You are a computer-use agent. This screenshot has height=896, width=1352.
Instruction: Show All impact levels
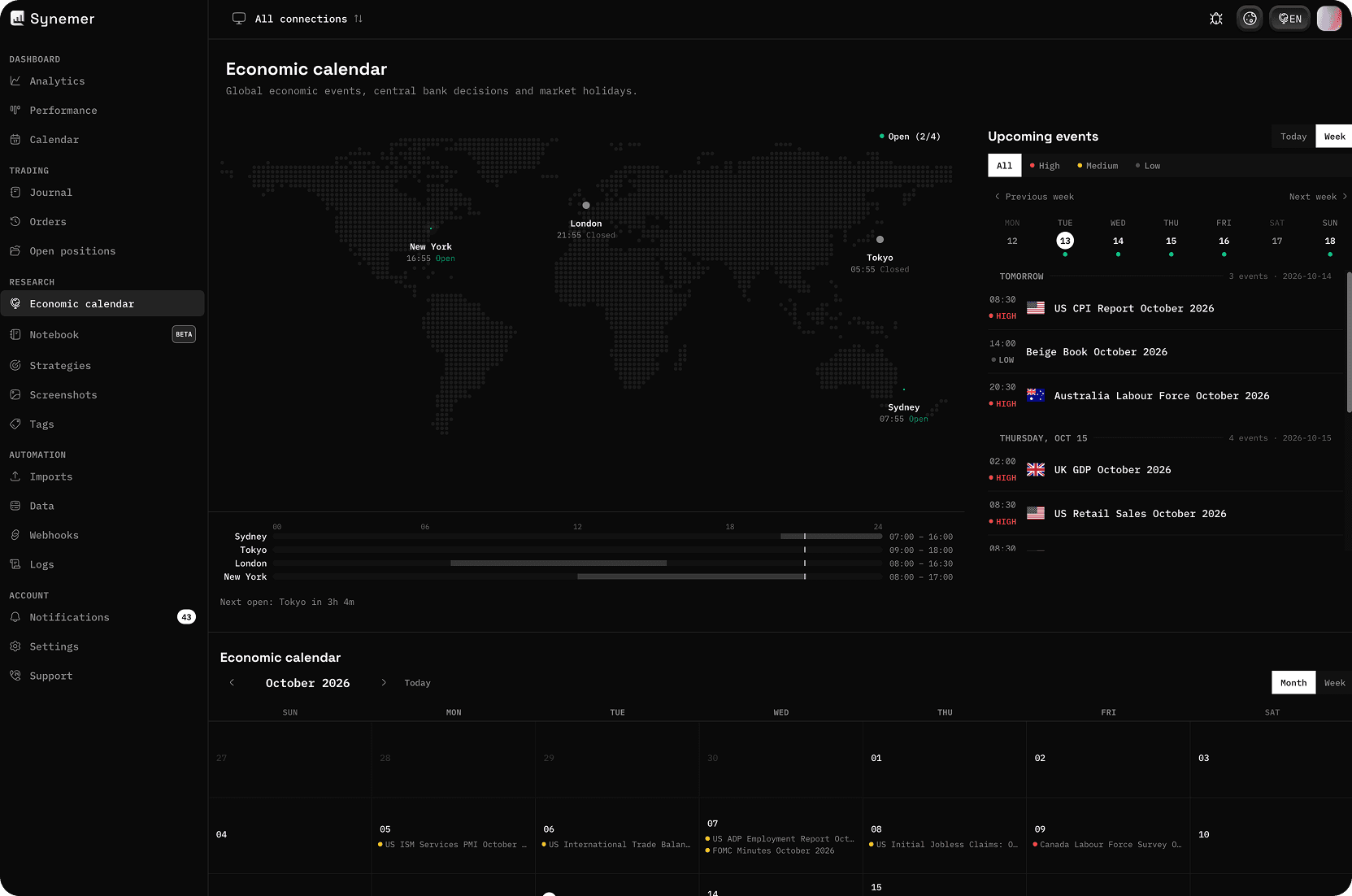click(1005, 166)
